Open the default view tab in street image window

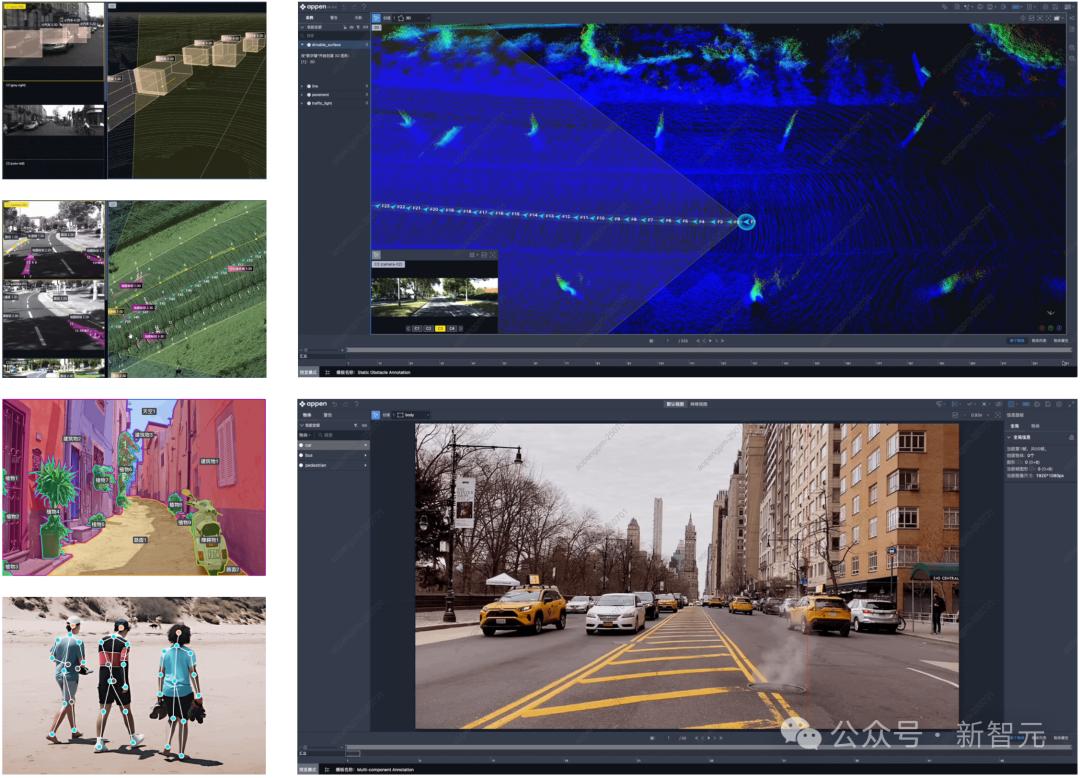677,404
